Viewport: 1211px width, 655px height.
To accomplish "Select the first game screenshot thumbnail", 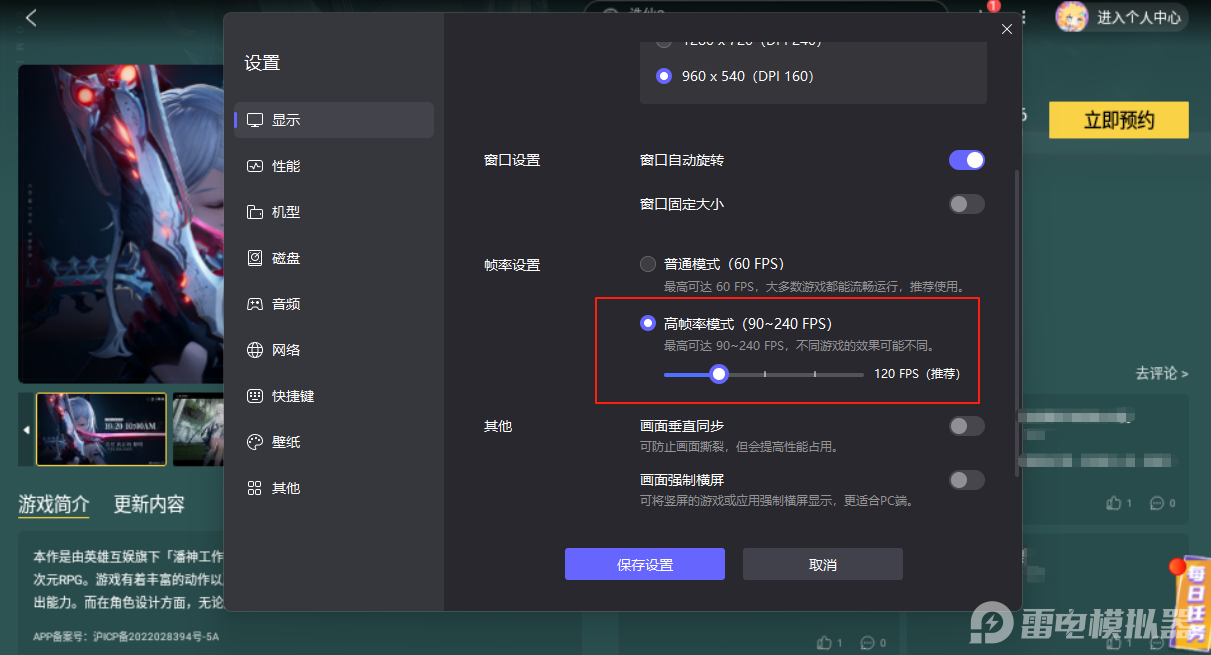I will coord(101,429).
